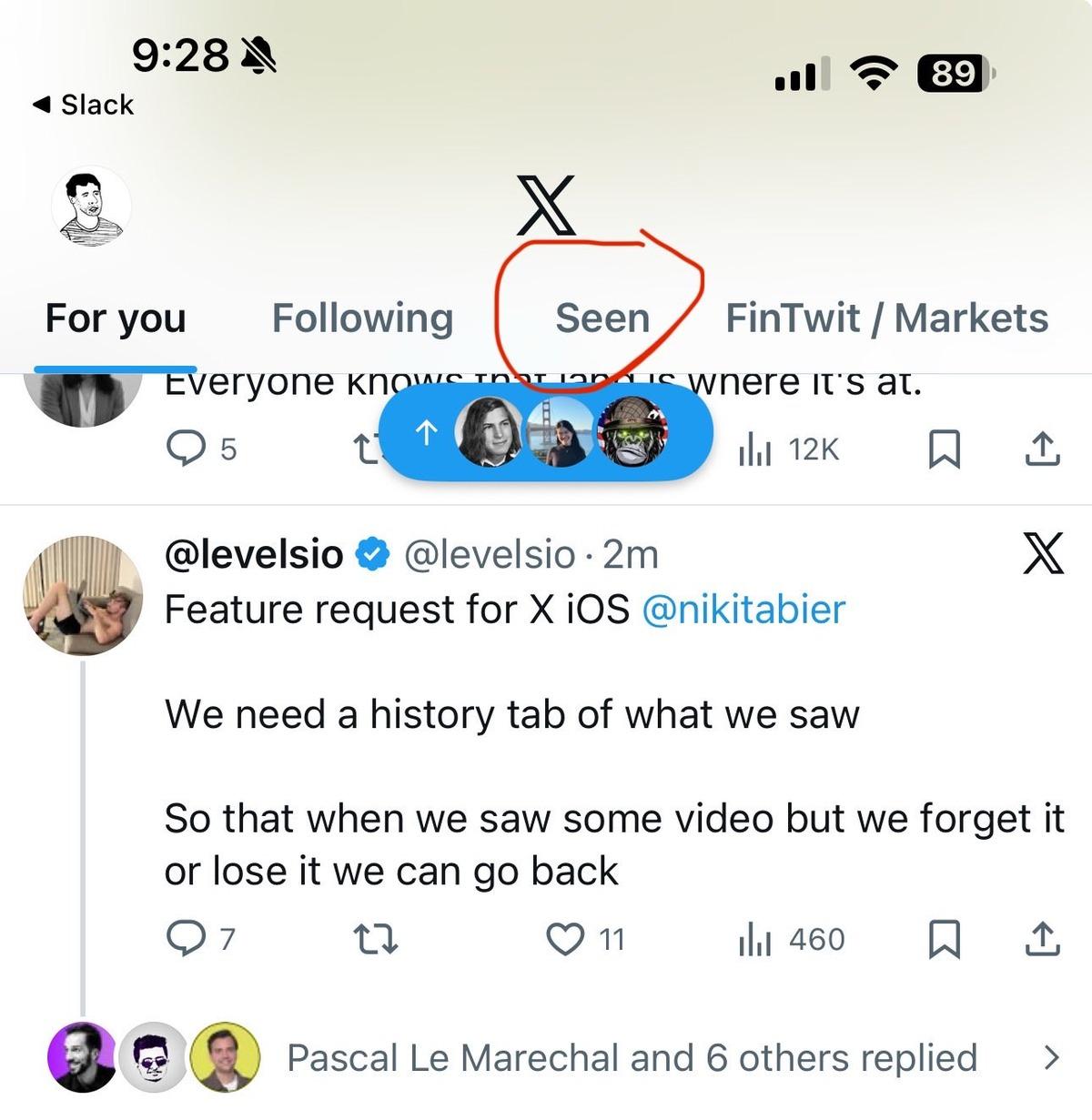Like the levelsio feature request post
The height and width of the screenshot is (1120, 1092).
[565, 938]
